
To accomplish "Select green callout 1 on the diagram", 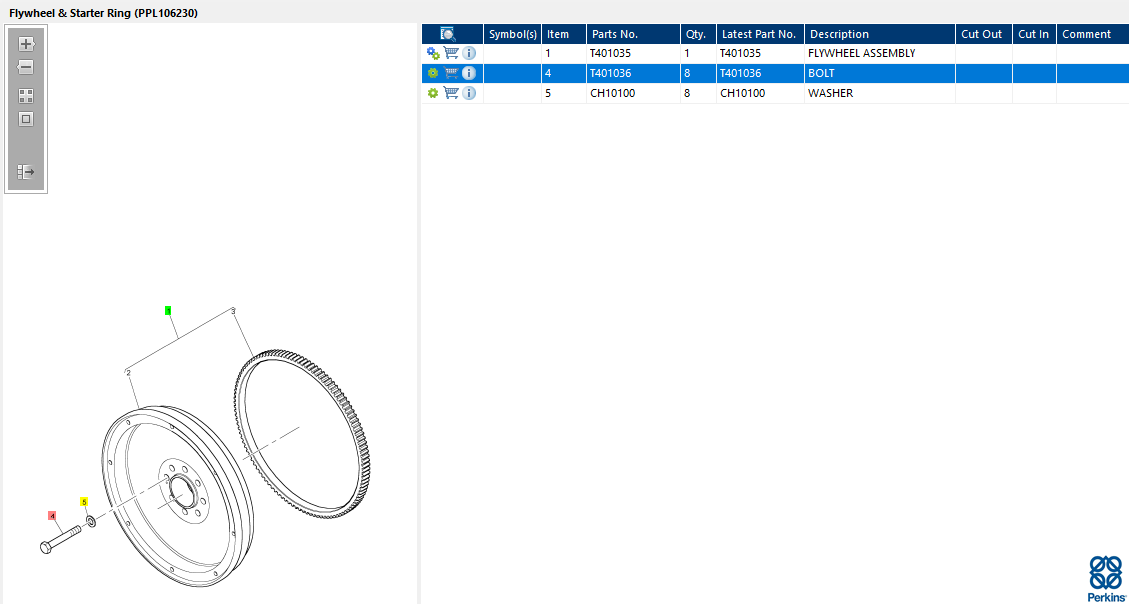I will pyautogui.click(x=168, y=311).
